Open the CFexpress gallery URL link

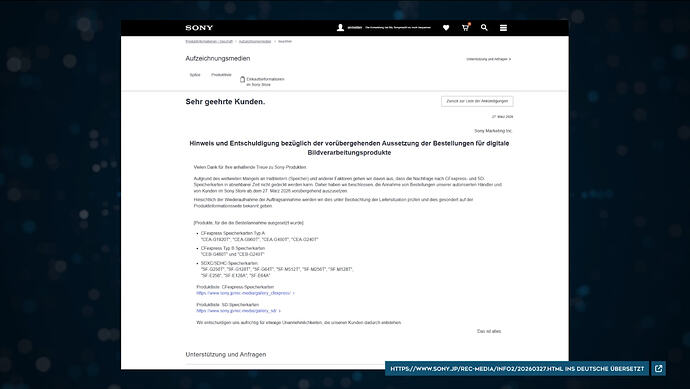(245, 293)
